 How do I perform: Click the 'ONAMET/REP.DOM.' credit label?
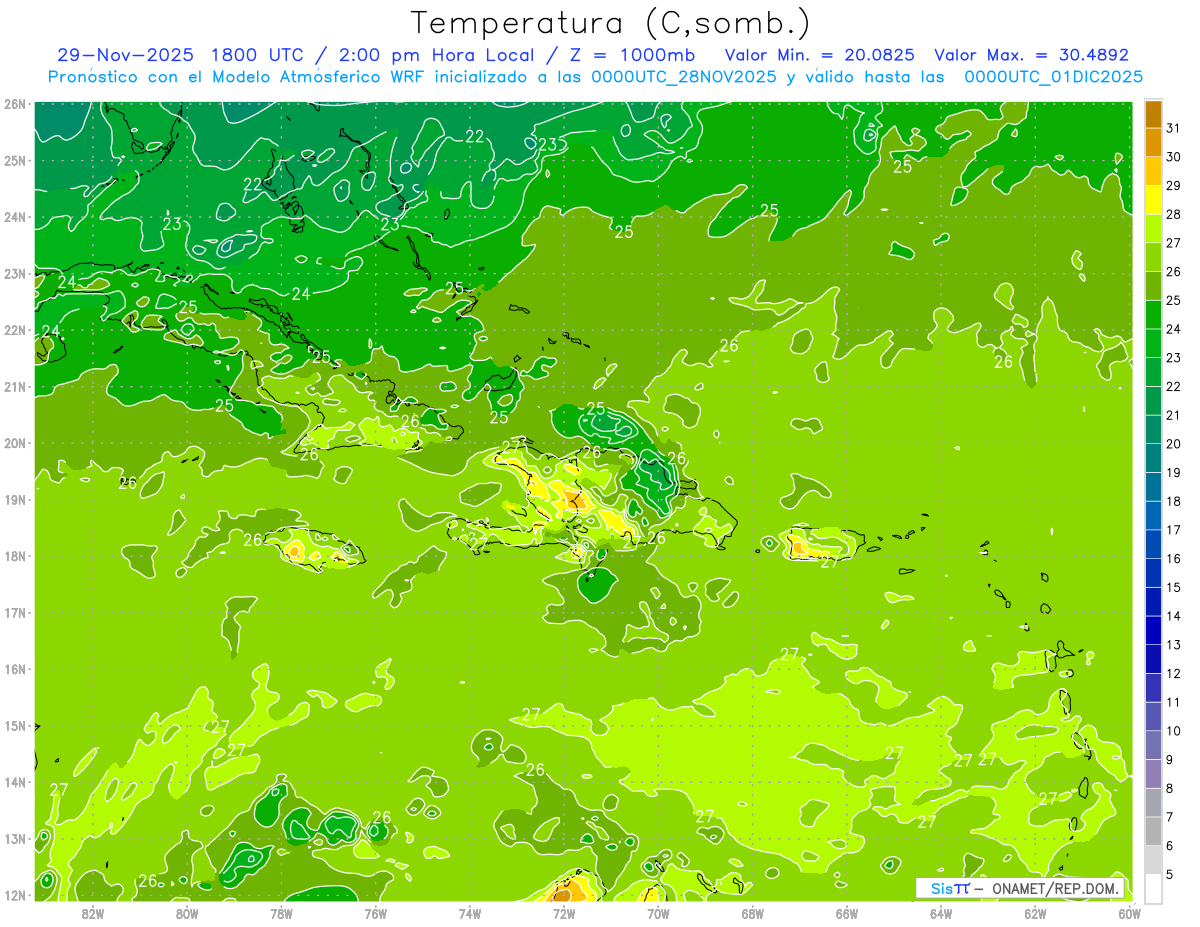[1056, 889]
